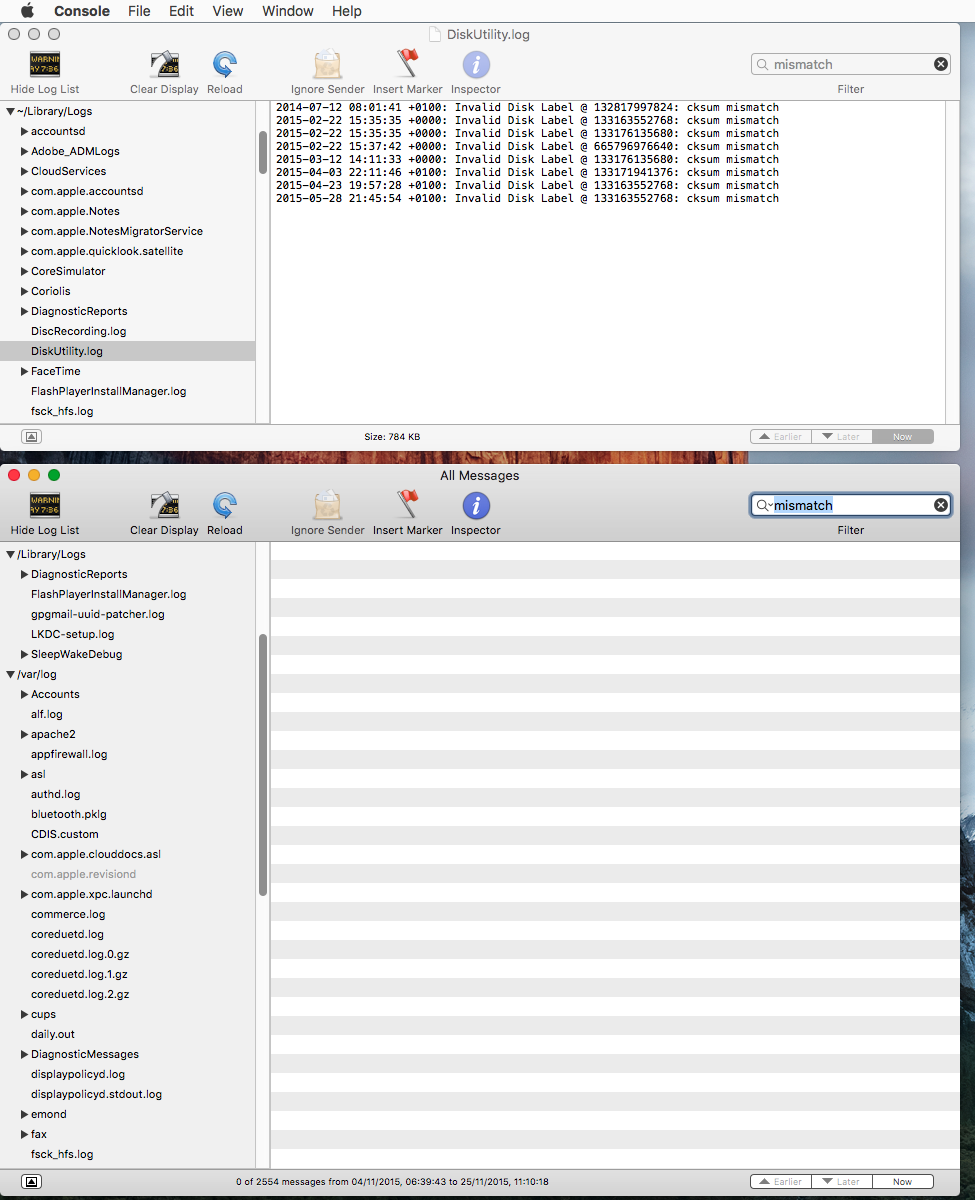Open the Help menu
The width and height of the screenshot is (975, 1200).
(347, 11)
